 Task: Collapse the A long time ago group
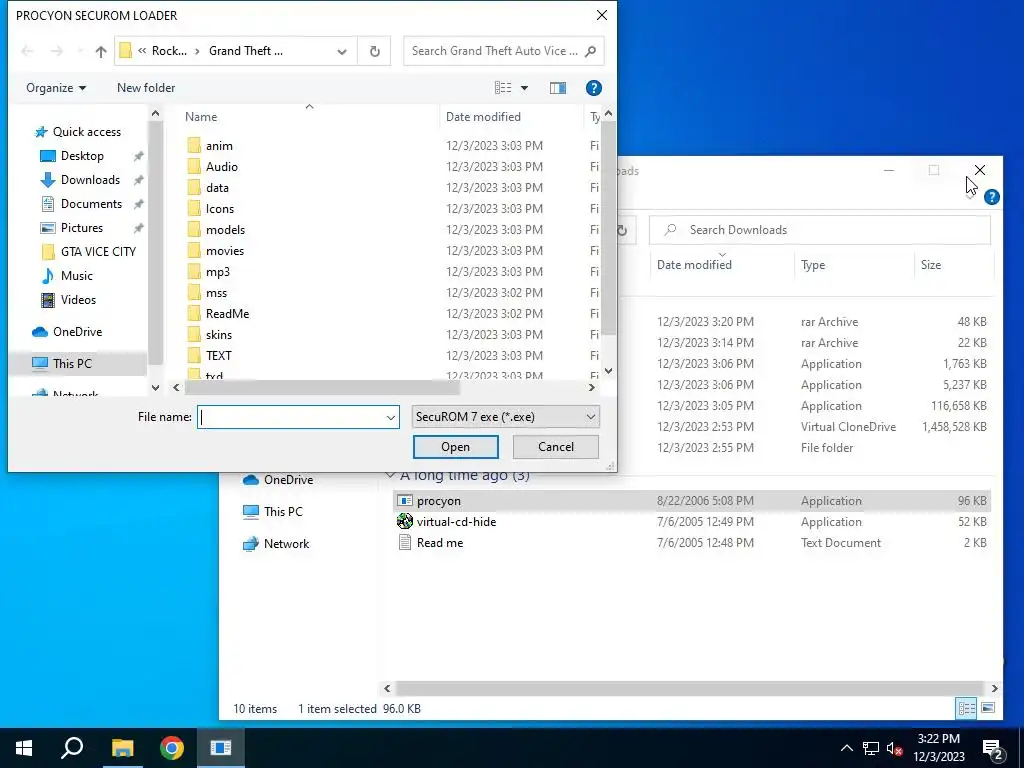point(390,475)
